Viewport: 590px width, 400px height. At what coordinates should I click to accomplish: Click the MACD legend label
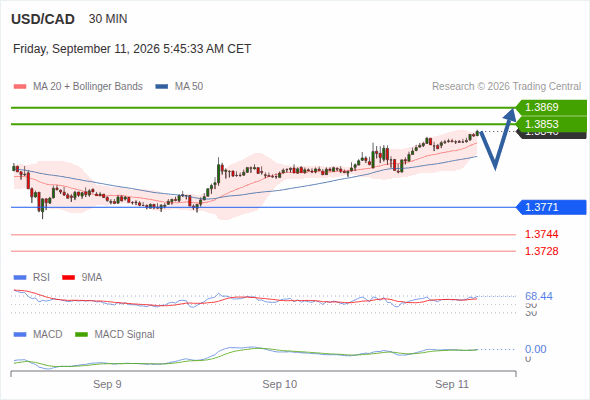pyautogui.click(x=48, y=335)
